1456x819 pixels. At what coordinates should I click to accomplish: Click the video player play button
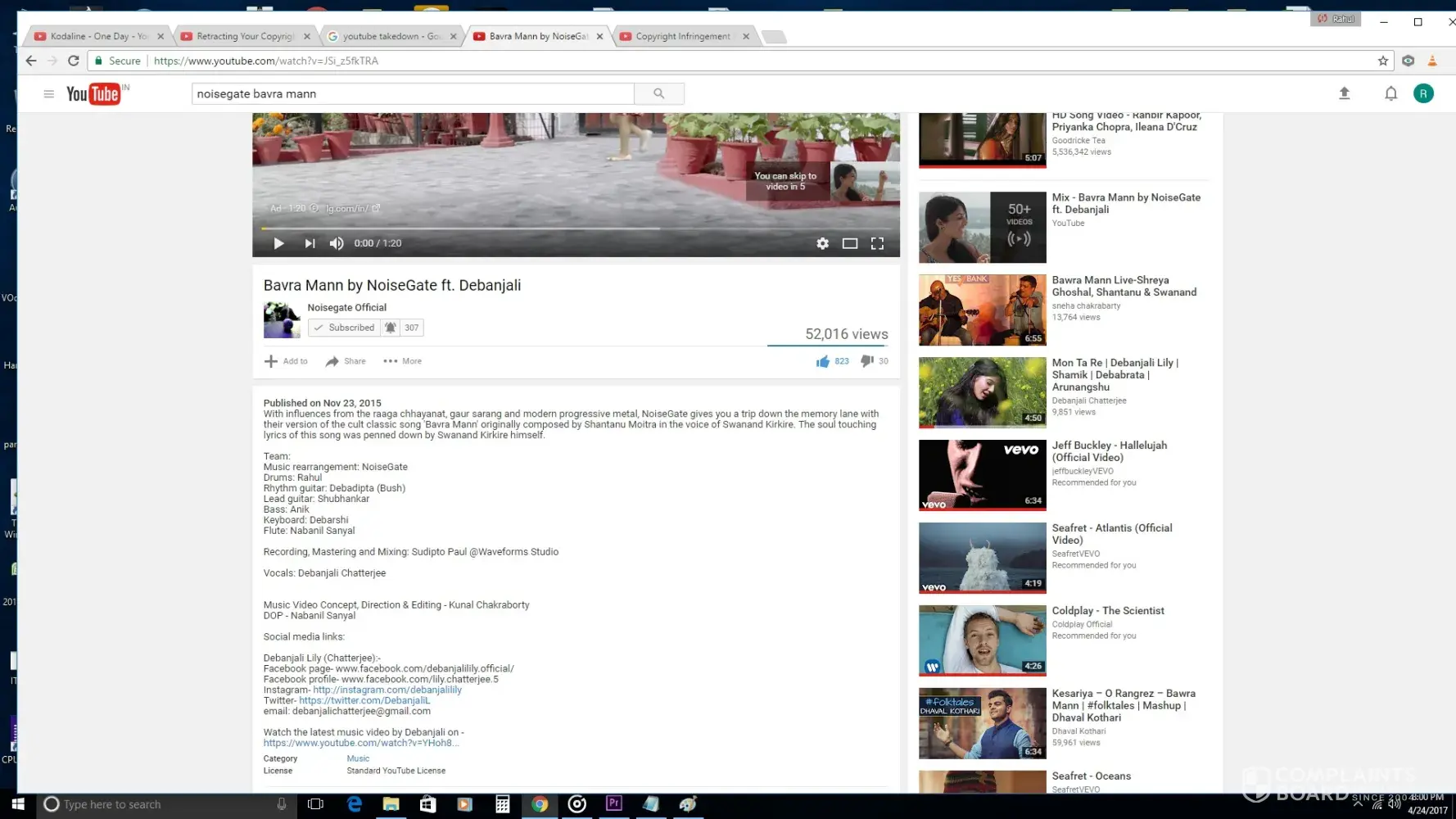point(278,243)
